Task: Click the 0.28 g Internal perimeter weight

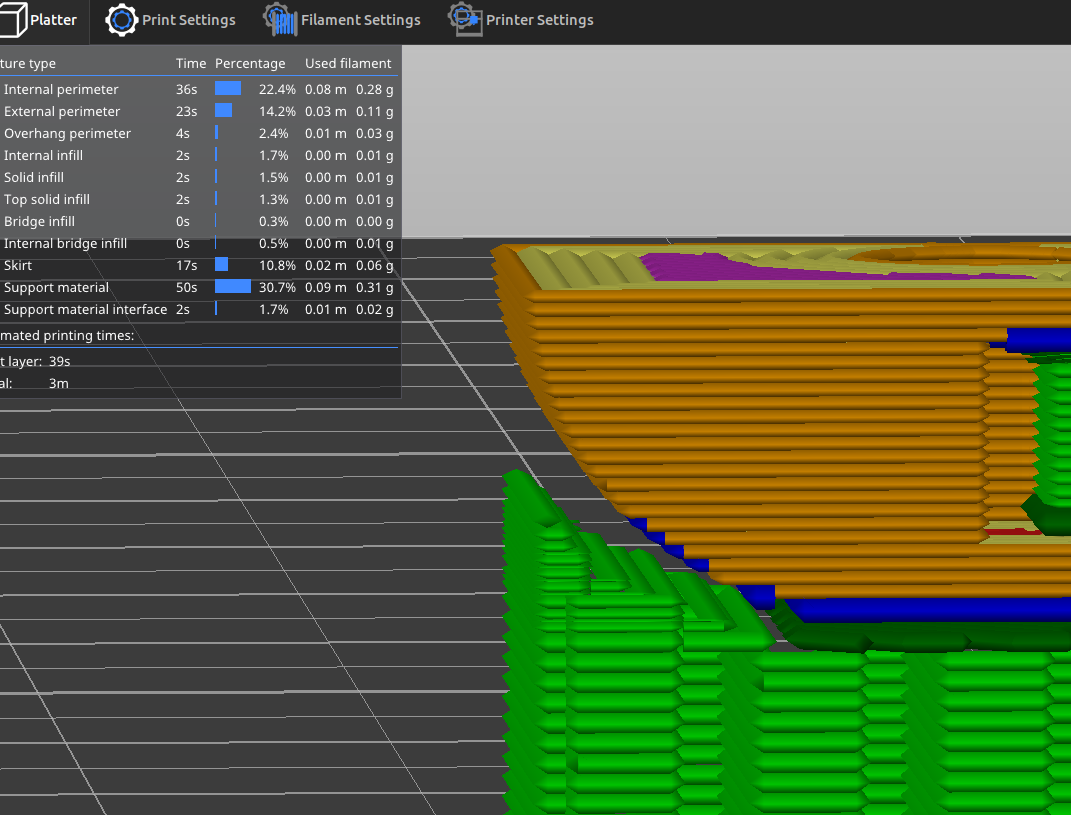Action: 374,89
